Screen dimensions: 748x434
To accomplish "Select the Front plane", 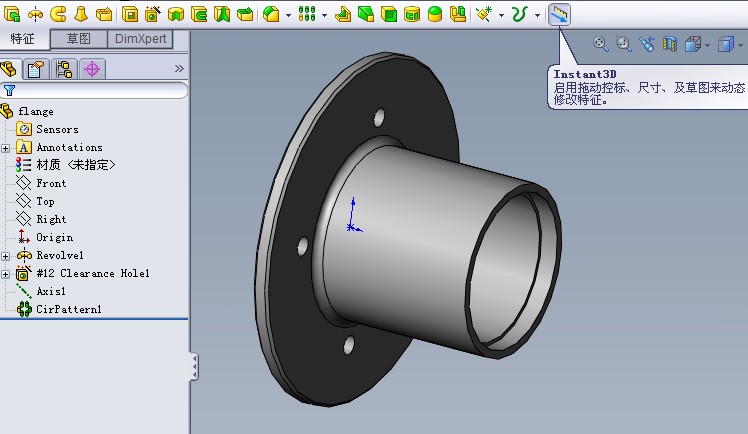I will pos(51,183).
